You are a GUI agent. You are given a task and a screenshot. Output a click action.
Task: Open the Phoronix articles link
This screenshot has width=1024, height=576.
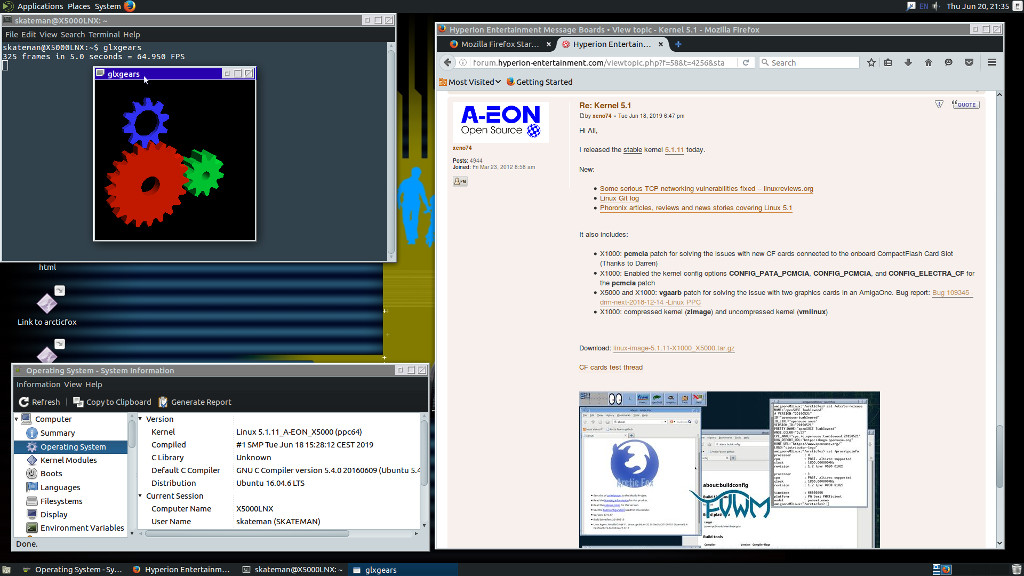coord(696,208)
